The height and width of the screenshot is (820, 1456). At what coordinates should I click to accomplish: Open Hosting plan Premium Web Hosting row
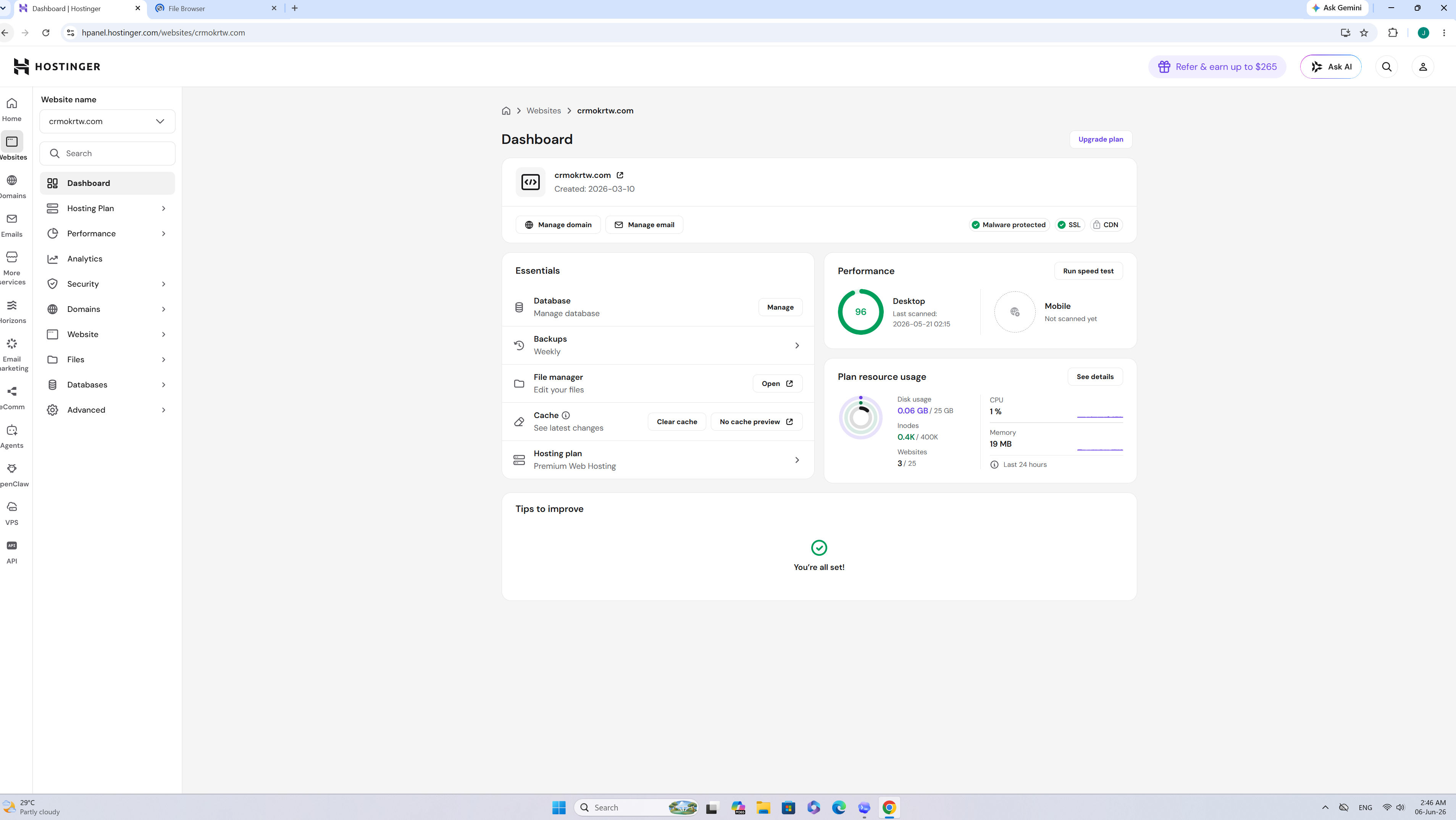click(x=658, y=460)
